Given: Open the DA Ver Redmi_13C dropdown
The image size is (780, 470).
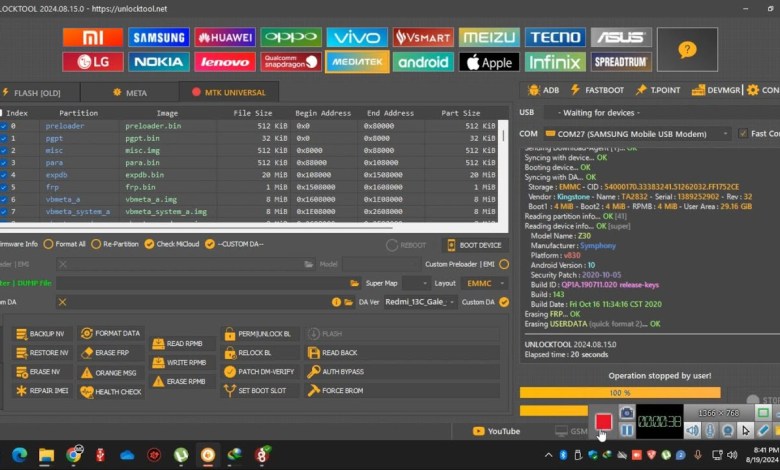Looking at the screenshot, I should (446, 302).
